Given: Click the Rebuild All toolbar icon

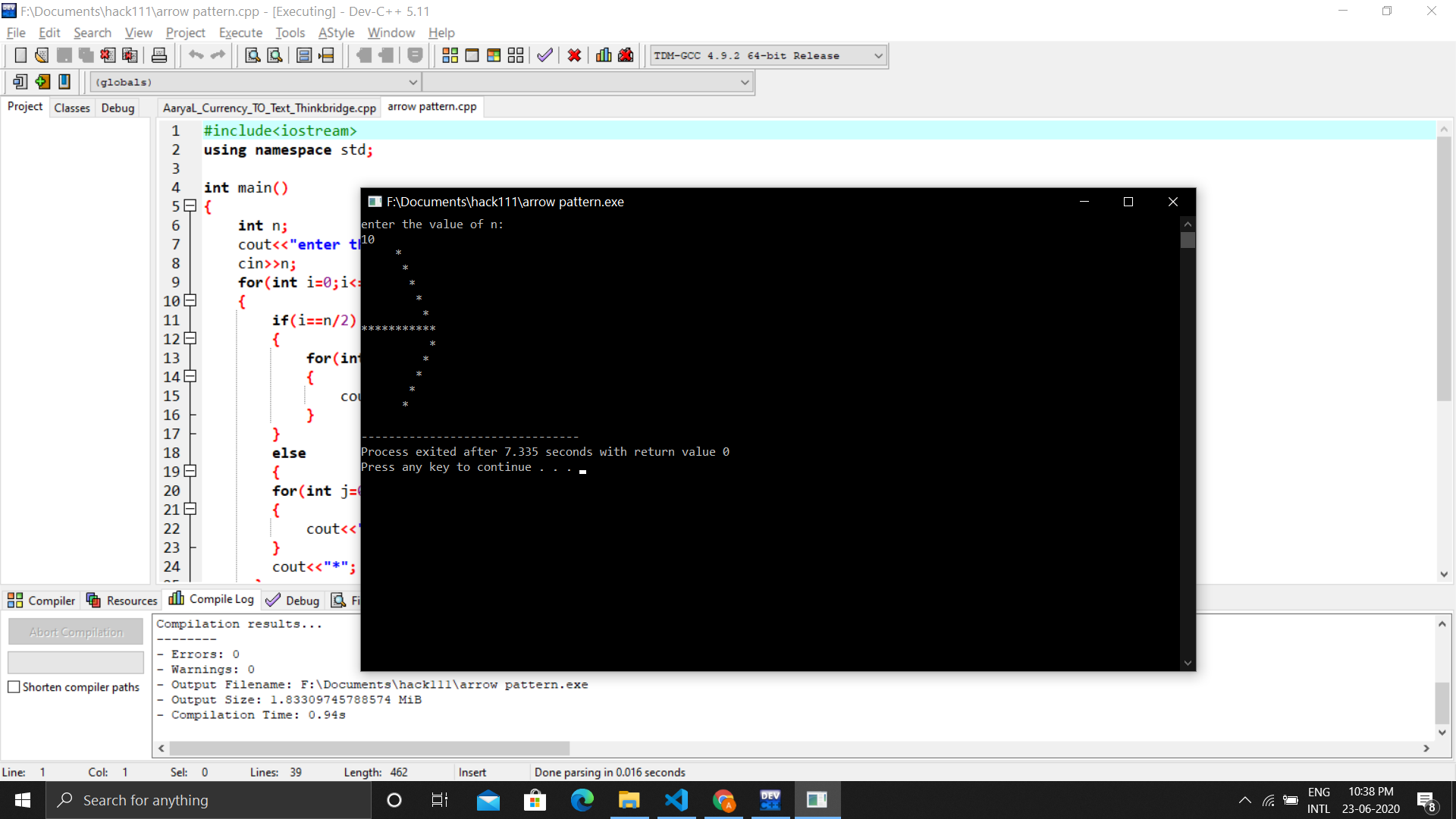Looking at the screenshot, I should pyautogui.click(x=516, y=55).
